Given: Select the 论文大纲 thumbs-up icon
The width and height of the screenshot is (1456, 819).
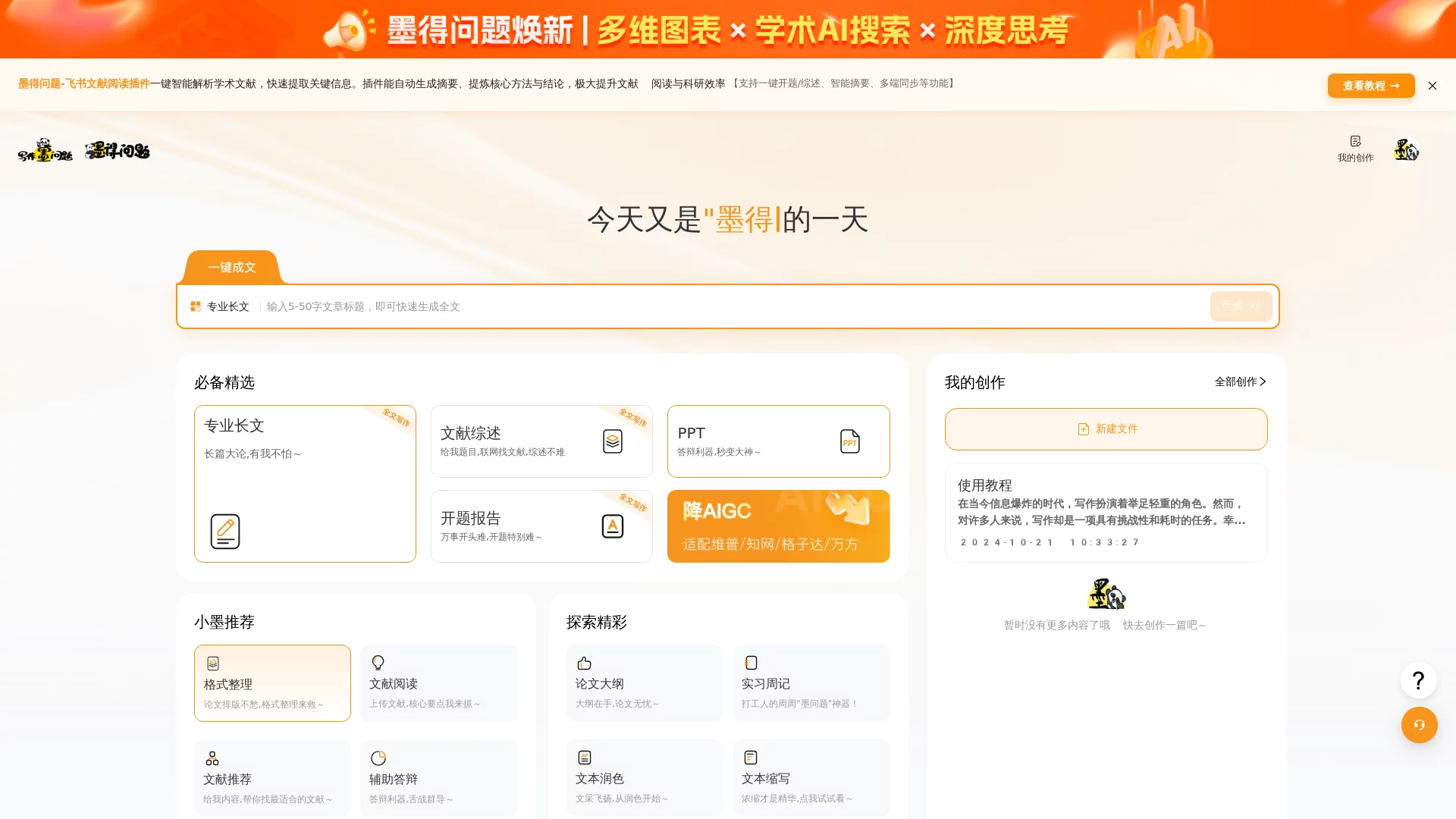Looking at the screenshot, I should coord(584,662).
